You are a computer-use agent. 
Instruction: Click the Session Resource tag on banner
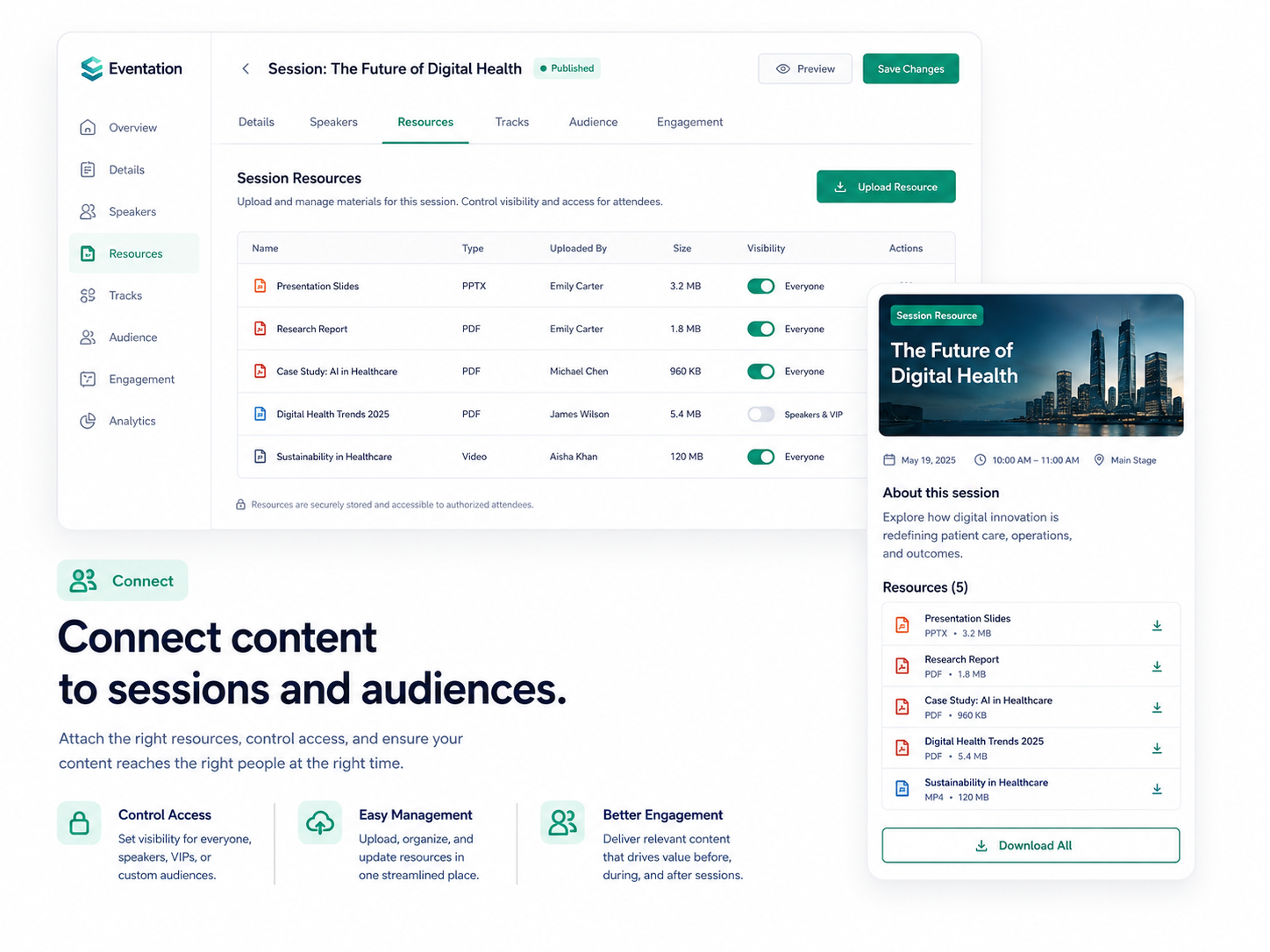[936, 316]
